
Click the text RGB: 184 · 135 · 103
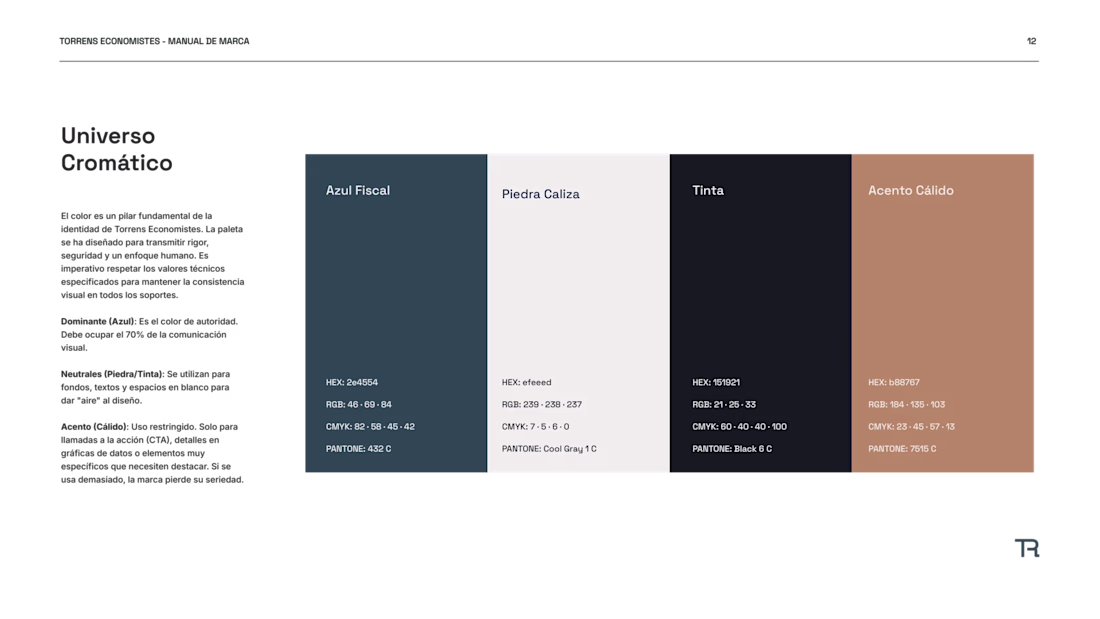click(x=906, y=405)
